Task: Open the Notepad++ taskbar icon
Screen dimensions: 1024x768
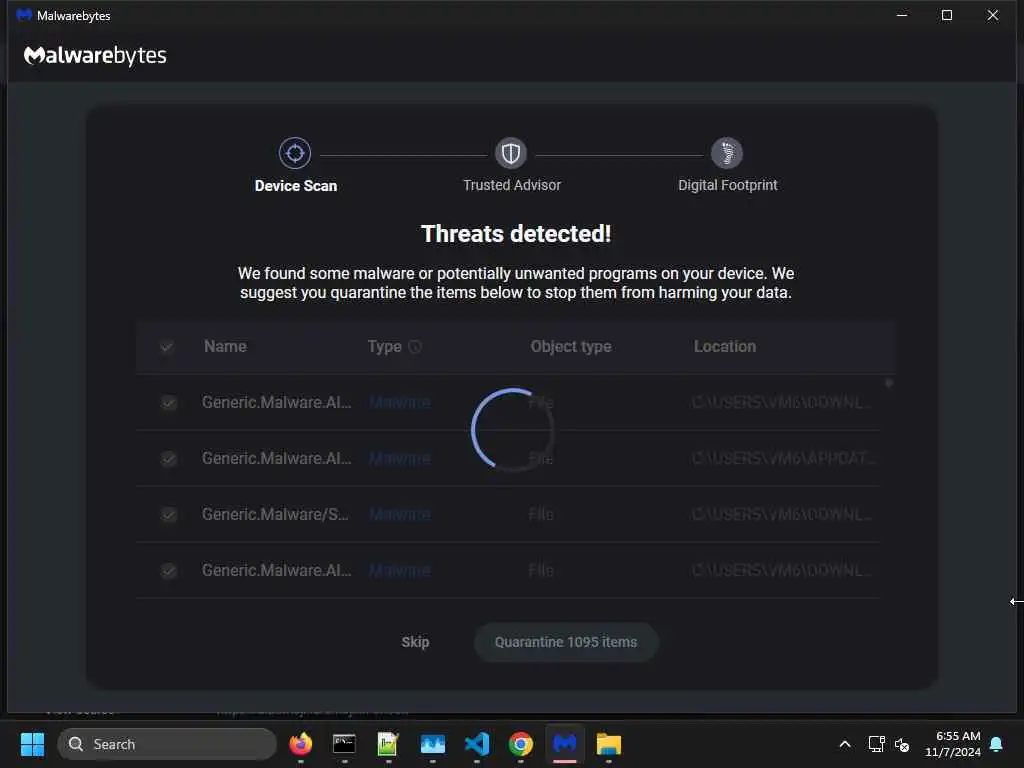Action: pyautogui.click(x=388, y=744)
